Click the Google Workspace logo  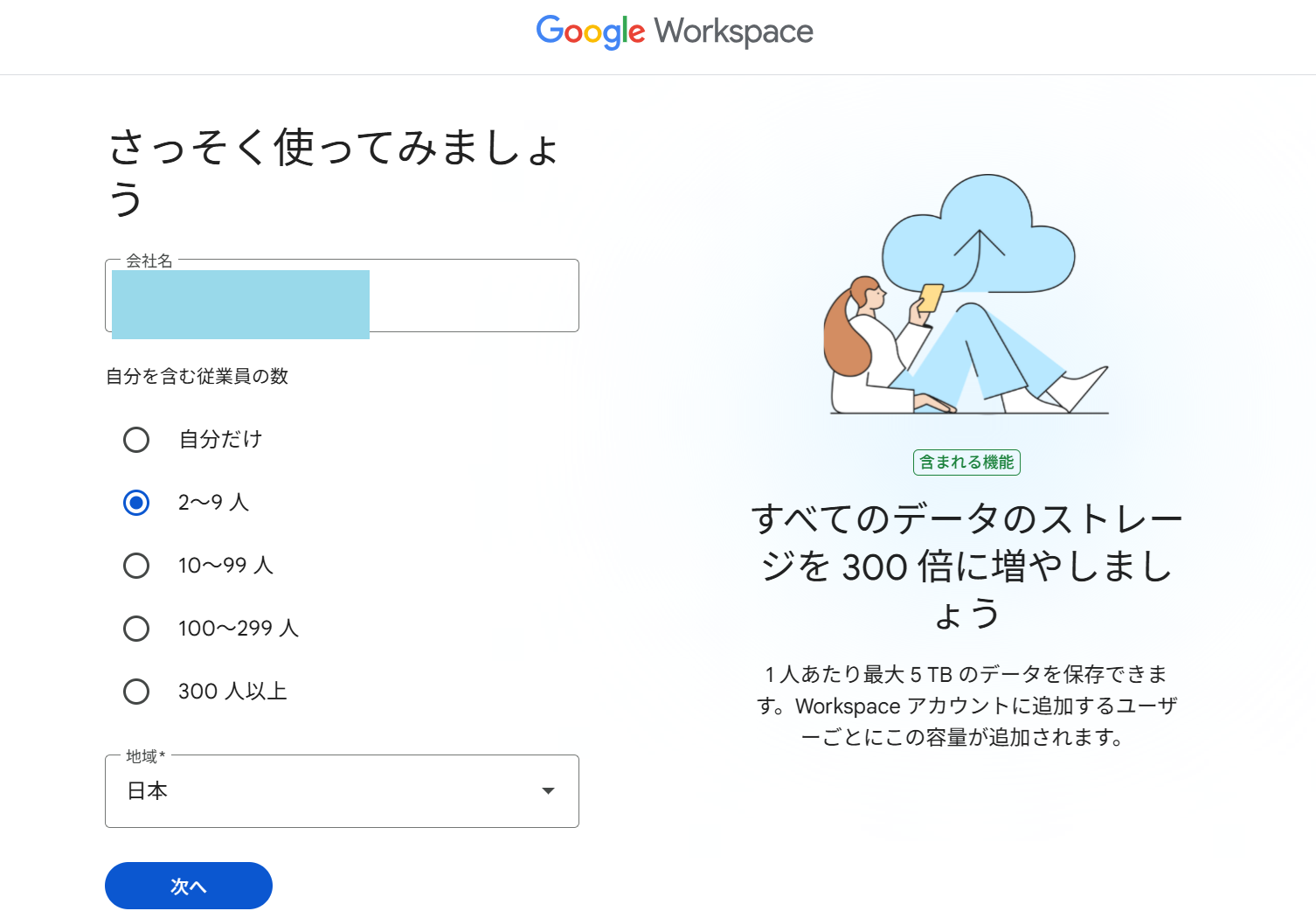(x=674, y=32)
